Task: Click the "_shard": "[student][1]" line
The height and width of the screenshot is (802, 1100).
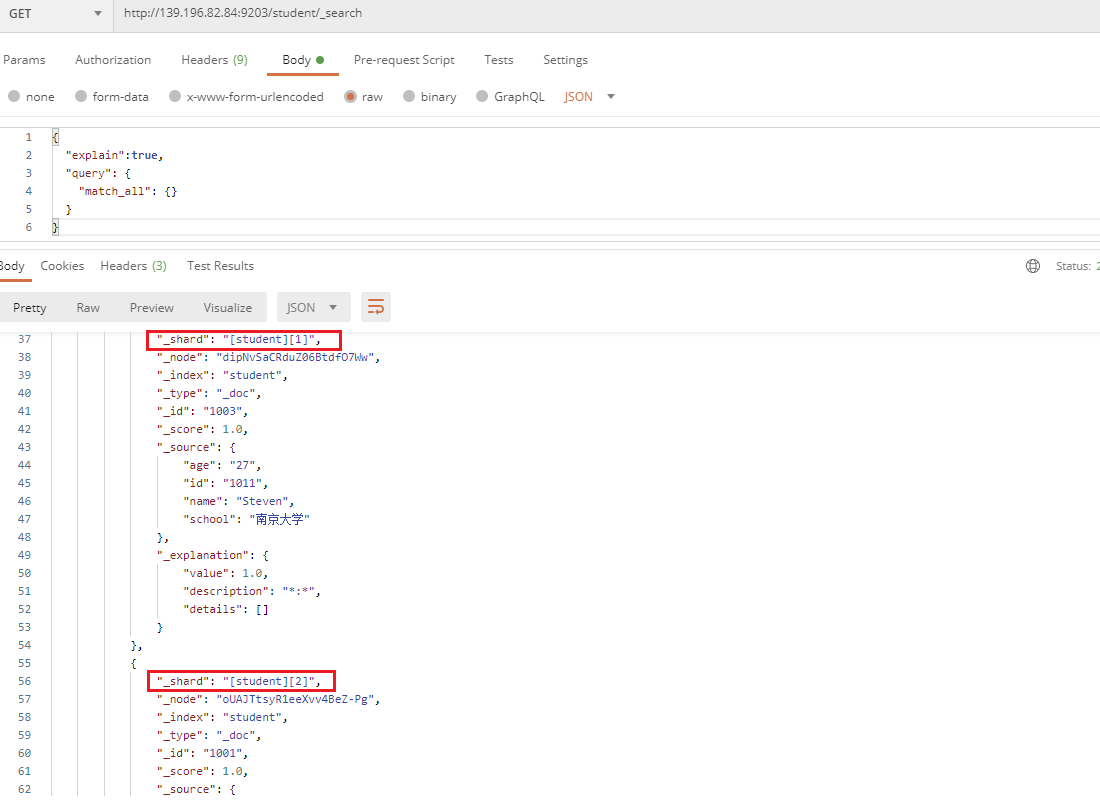Action: (x=239, y=340)
